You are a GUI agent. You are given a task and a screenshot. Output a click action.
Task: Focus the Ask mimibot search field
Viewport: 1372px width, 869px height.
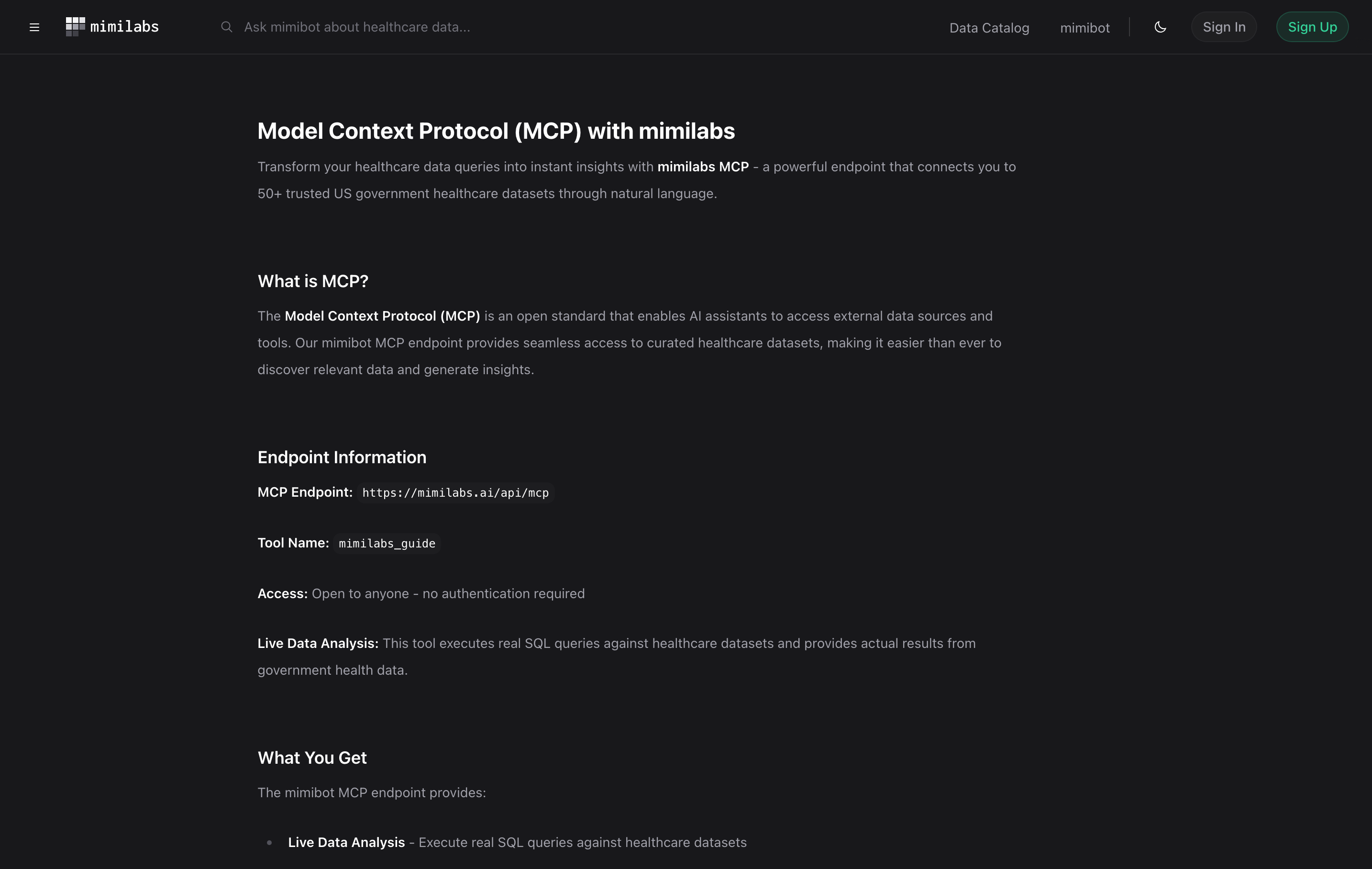pyautogui.click(x=357, y=27)
